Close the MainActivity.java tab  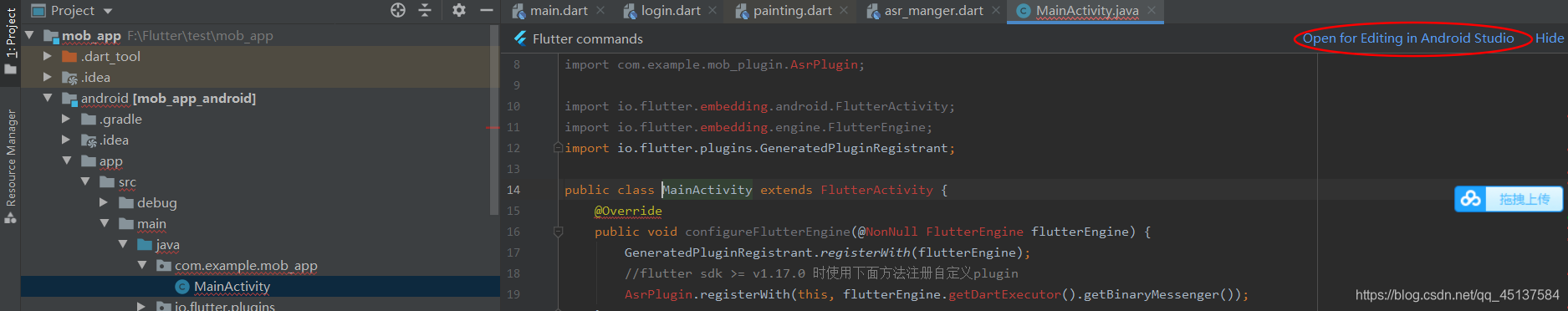[1151, 11]
